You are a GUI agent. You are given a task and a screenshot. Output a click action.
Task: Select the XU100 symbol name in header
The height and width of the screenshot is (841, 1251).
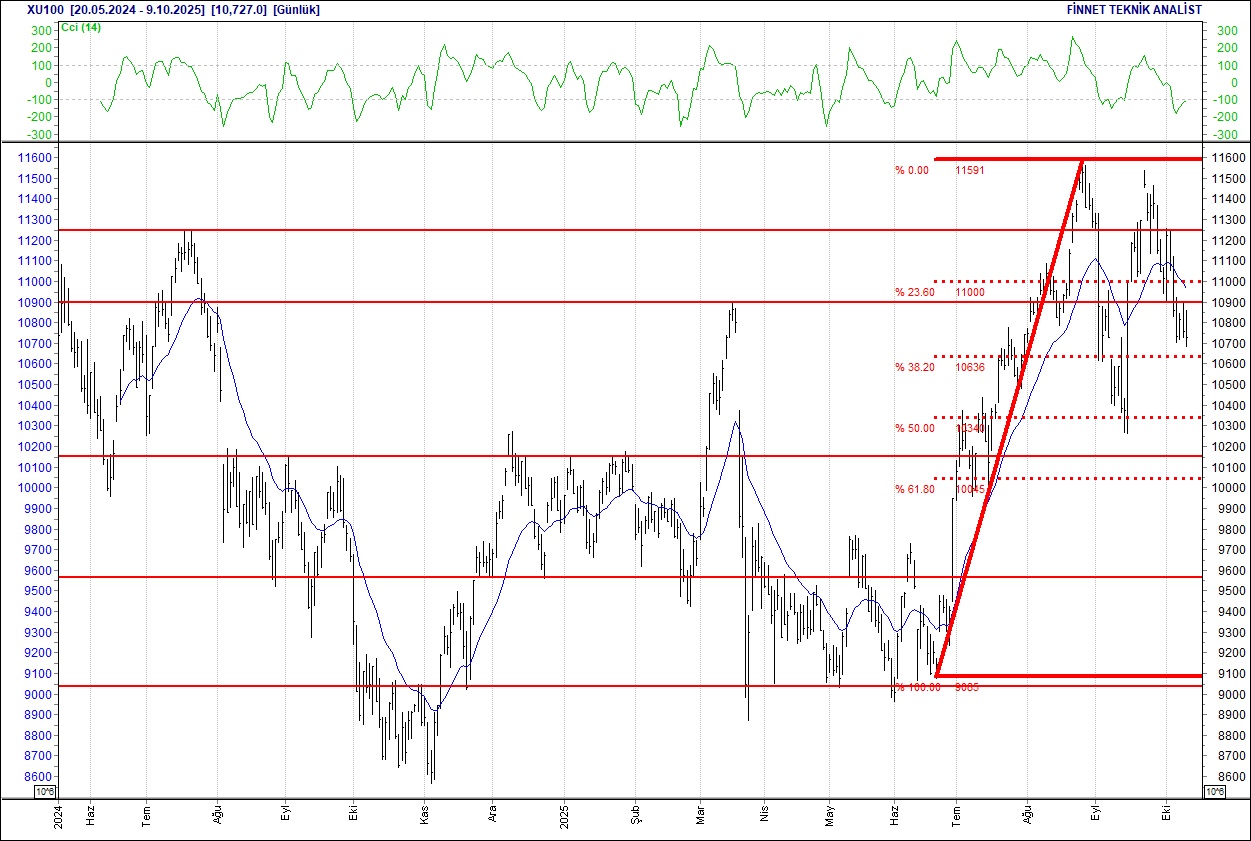click(45, 9)
